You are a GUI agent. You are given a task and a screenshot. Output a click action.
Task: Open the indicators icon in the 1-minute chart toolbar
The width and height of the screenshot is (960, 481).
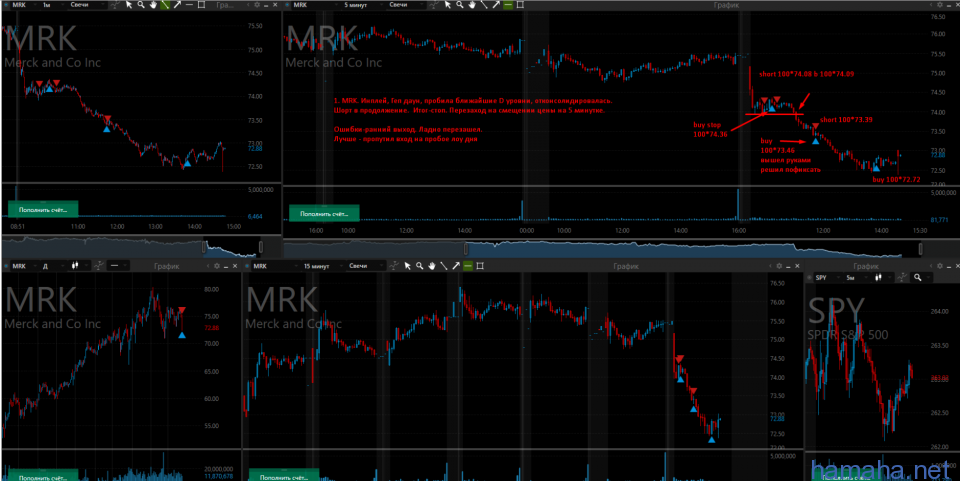(115, 5)
